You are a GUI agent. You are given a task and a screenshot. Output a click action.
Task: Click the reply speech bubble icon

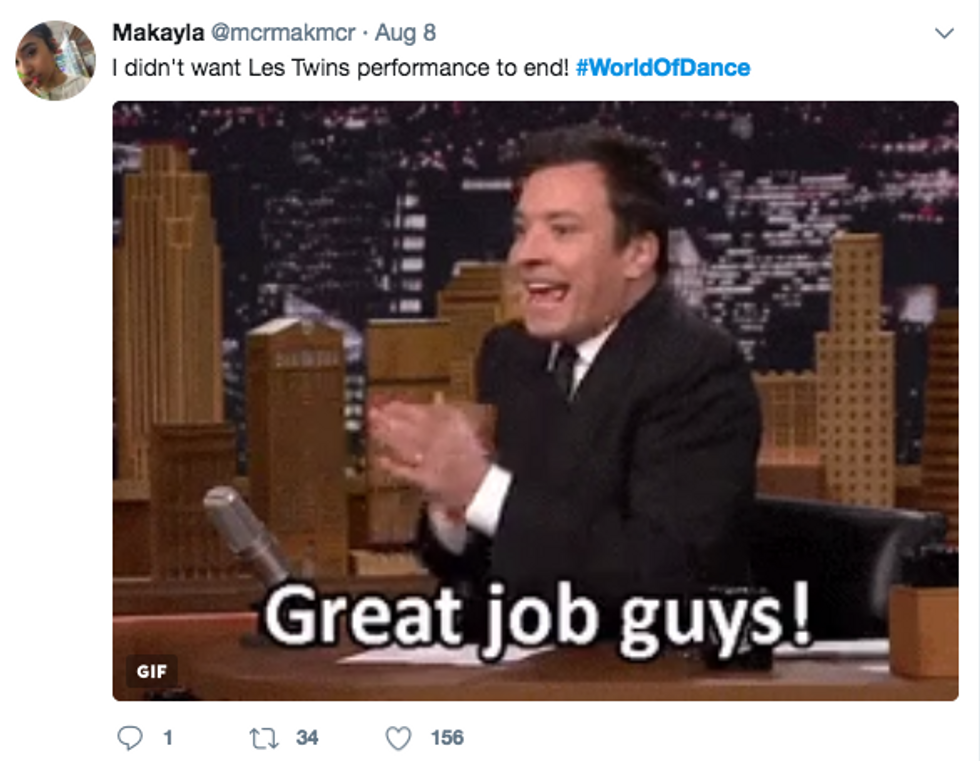pos(129,737)
